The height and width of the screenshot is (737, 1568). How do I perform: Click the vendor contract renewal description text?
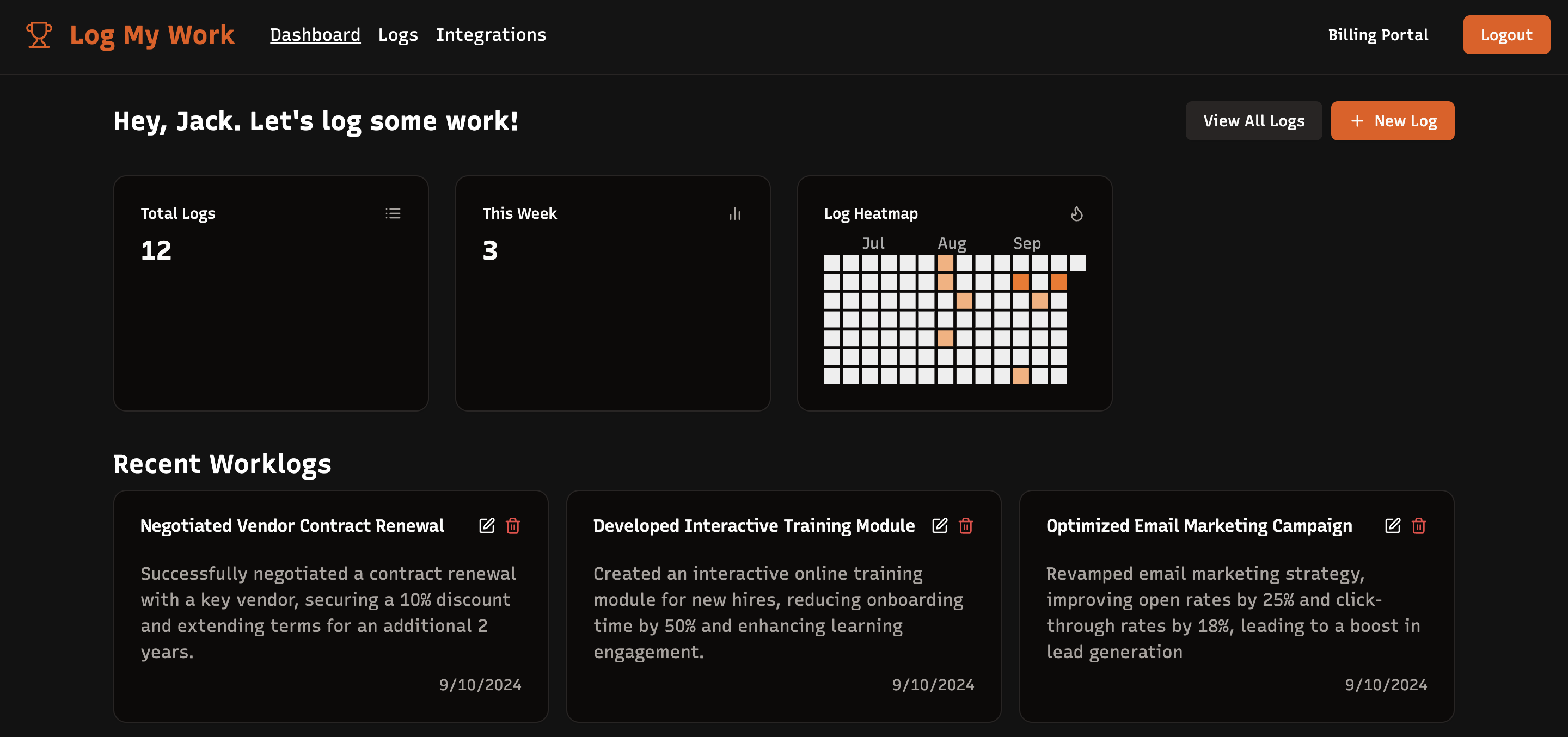click(329, 612)
